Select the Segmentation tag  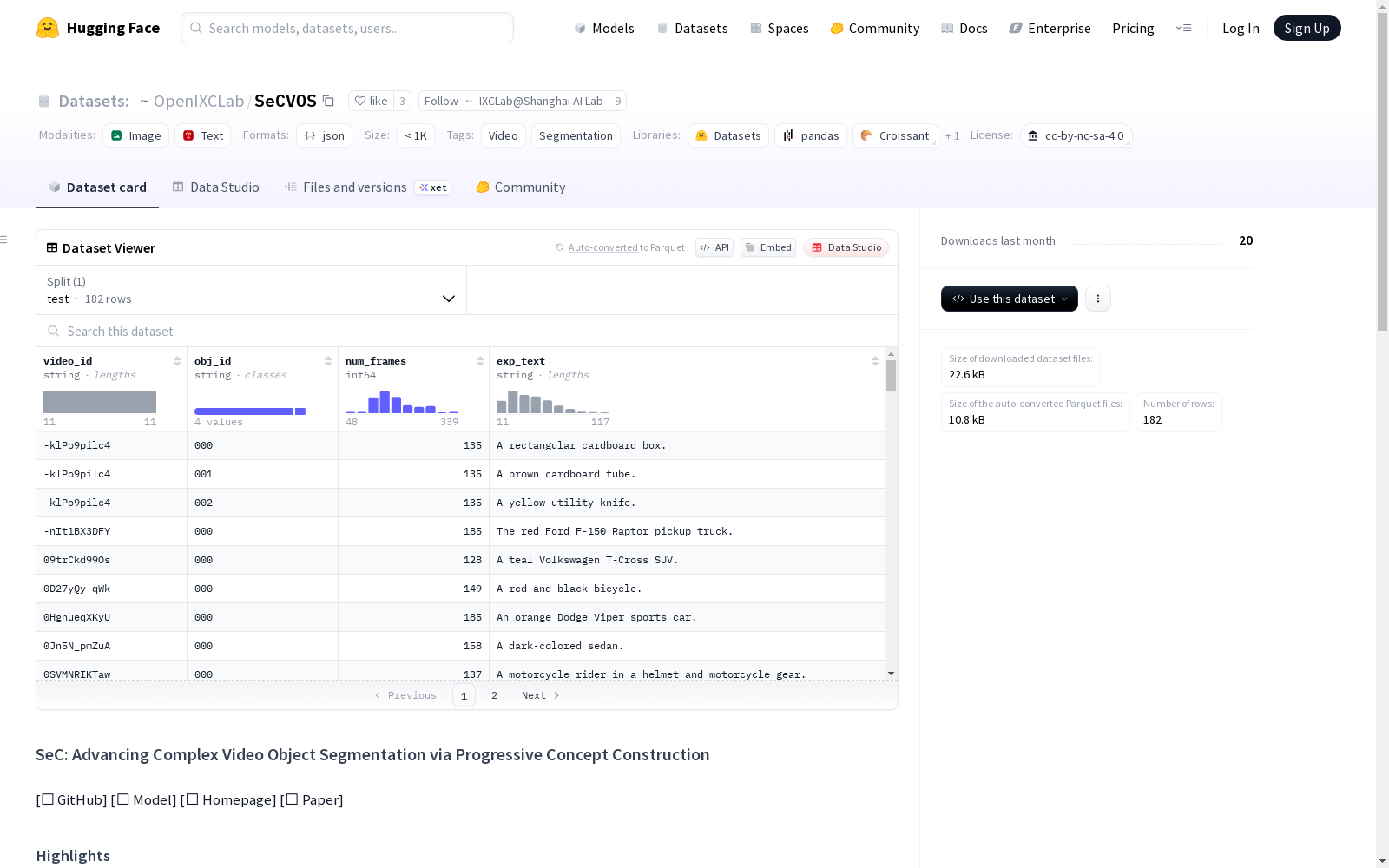(x=576, y=135)
